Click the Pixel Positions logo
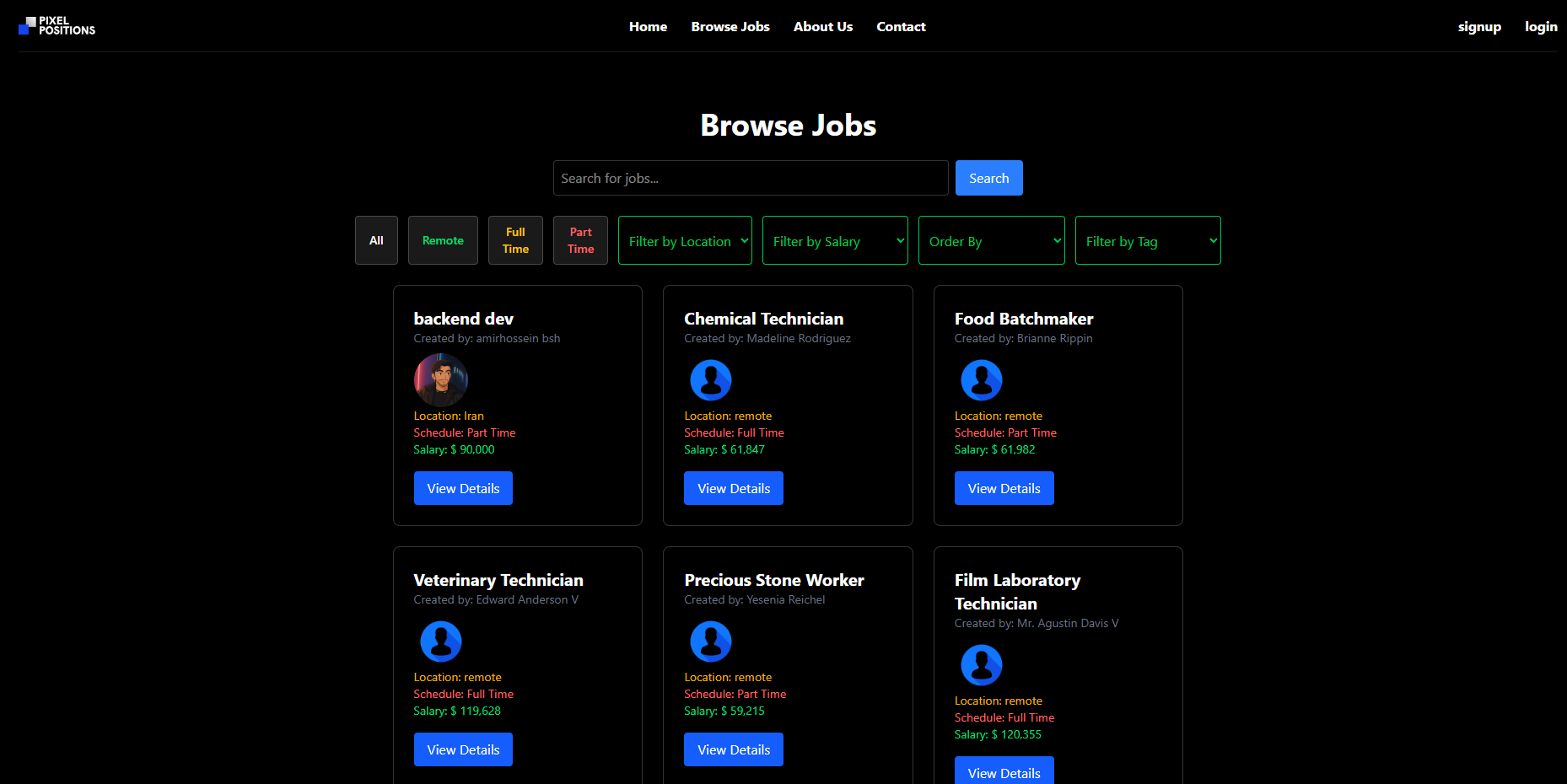The height and width of the screenshot is (784, 1567). click(57, 26)
